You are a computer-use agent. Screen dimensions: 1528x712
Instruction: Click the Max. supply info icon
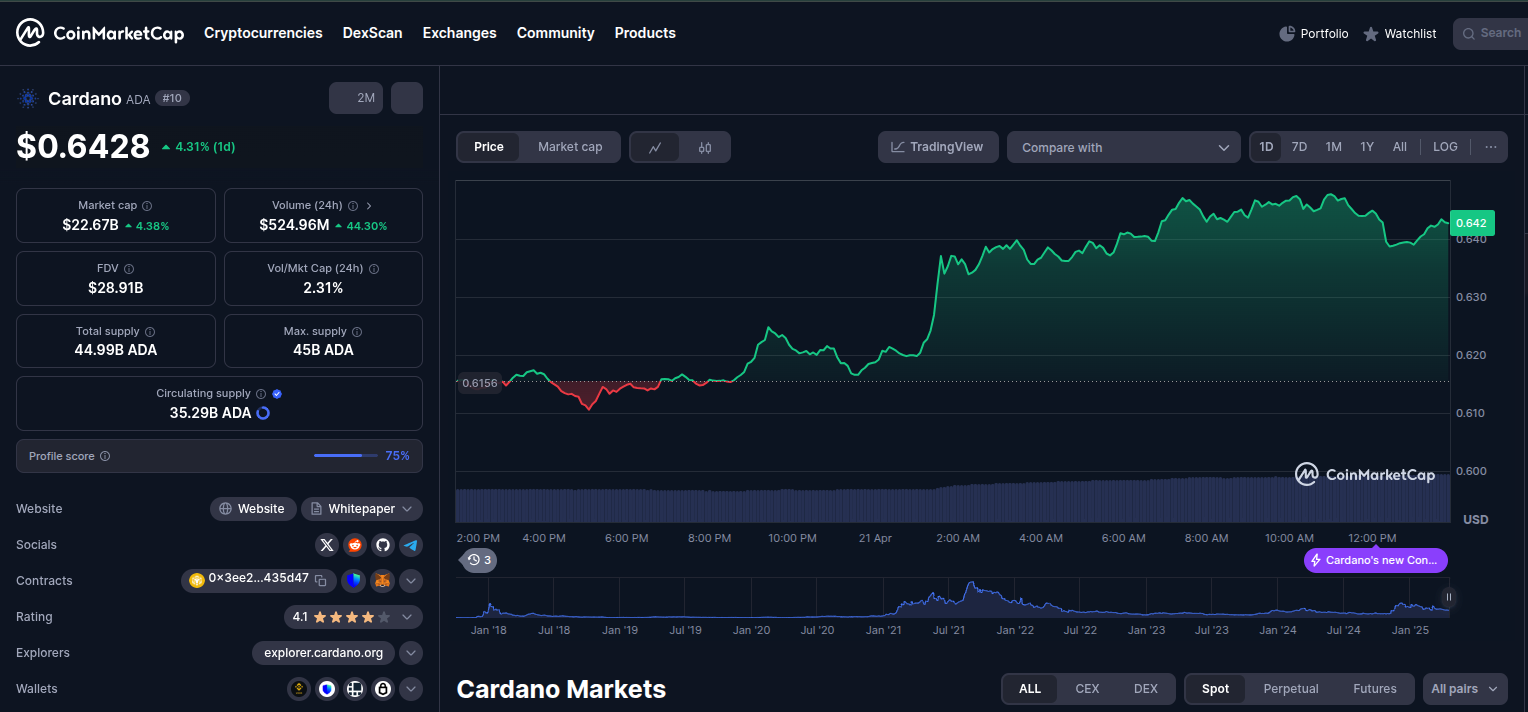click(357, 331)
